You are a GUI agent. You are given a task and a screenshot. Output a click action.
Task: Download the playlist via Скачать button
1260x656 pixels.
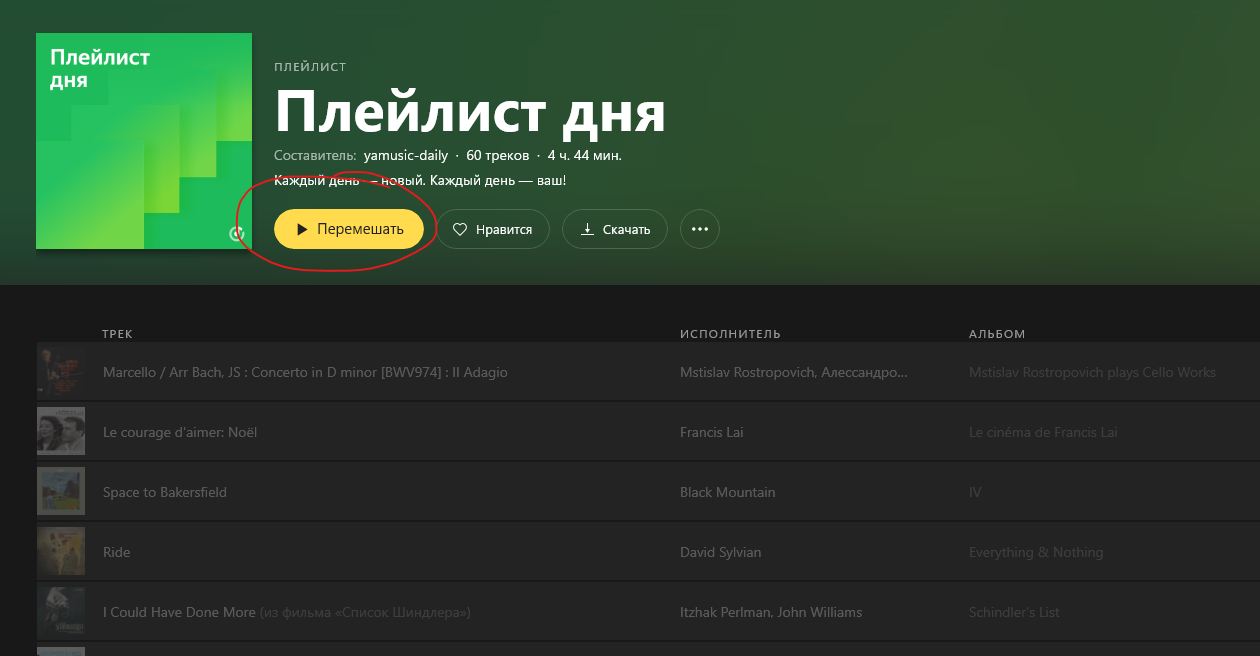coord(614,229)
